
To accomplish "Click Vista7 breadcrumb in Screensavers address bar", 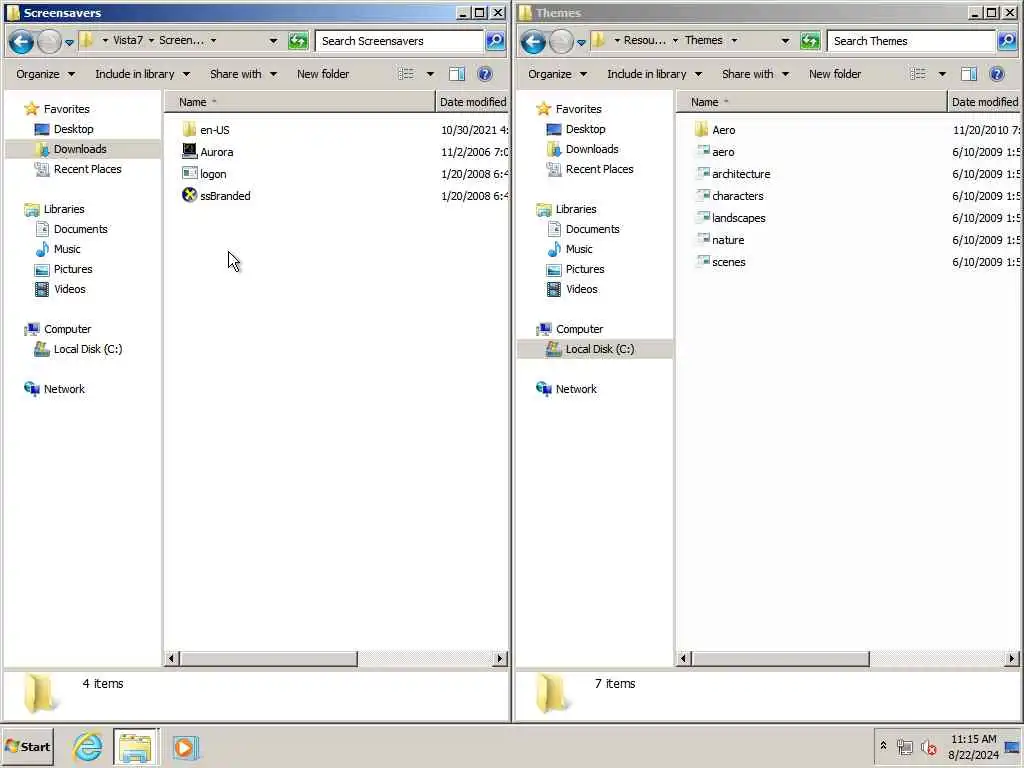I will pos(128,40).
